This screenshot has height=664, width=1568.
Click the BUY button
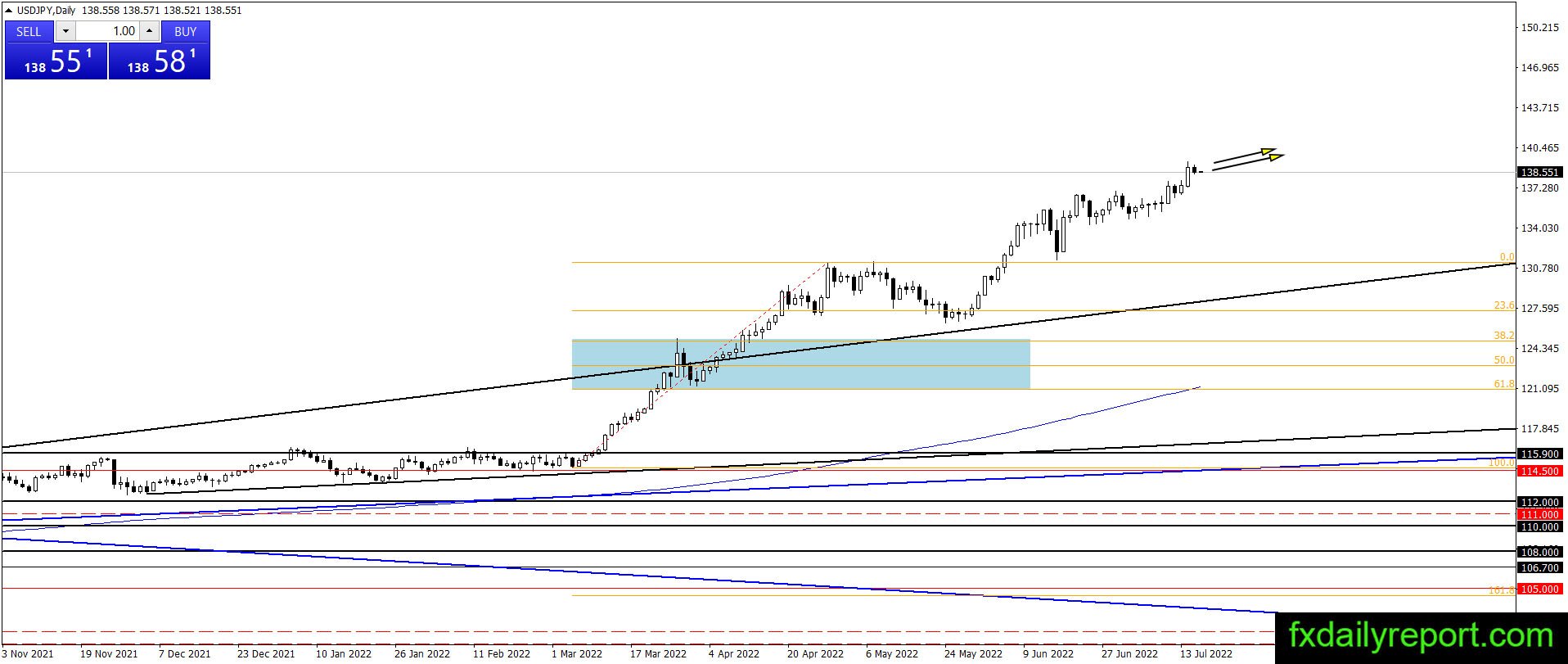click(x=186, y=31)
